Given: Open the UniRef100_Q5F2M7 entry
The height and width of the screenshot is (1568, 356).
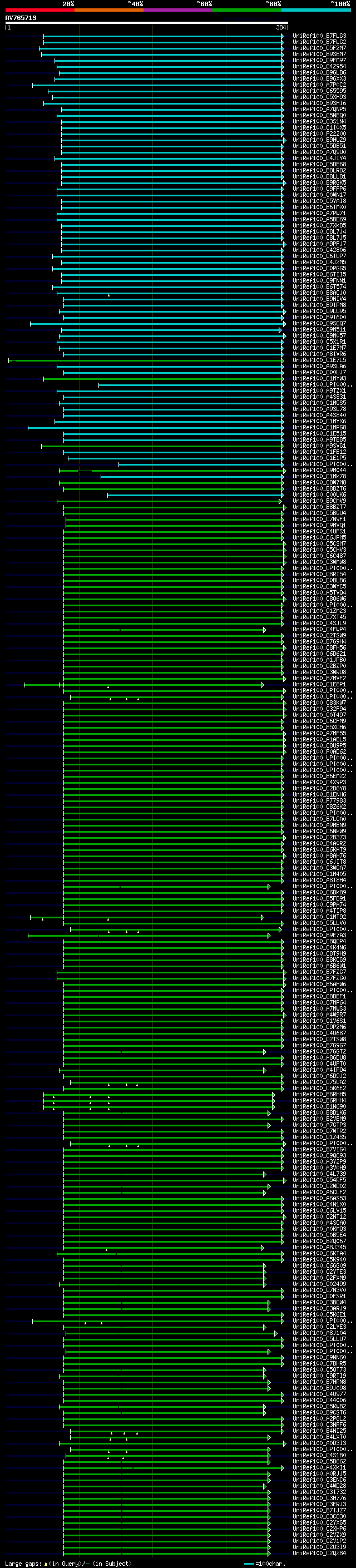Looking at the screenshot, I should click(x=319, y=48).
